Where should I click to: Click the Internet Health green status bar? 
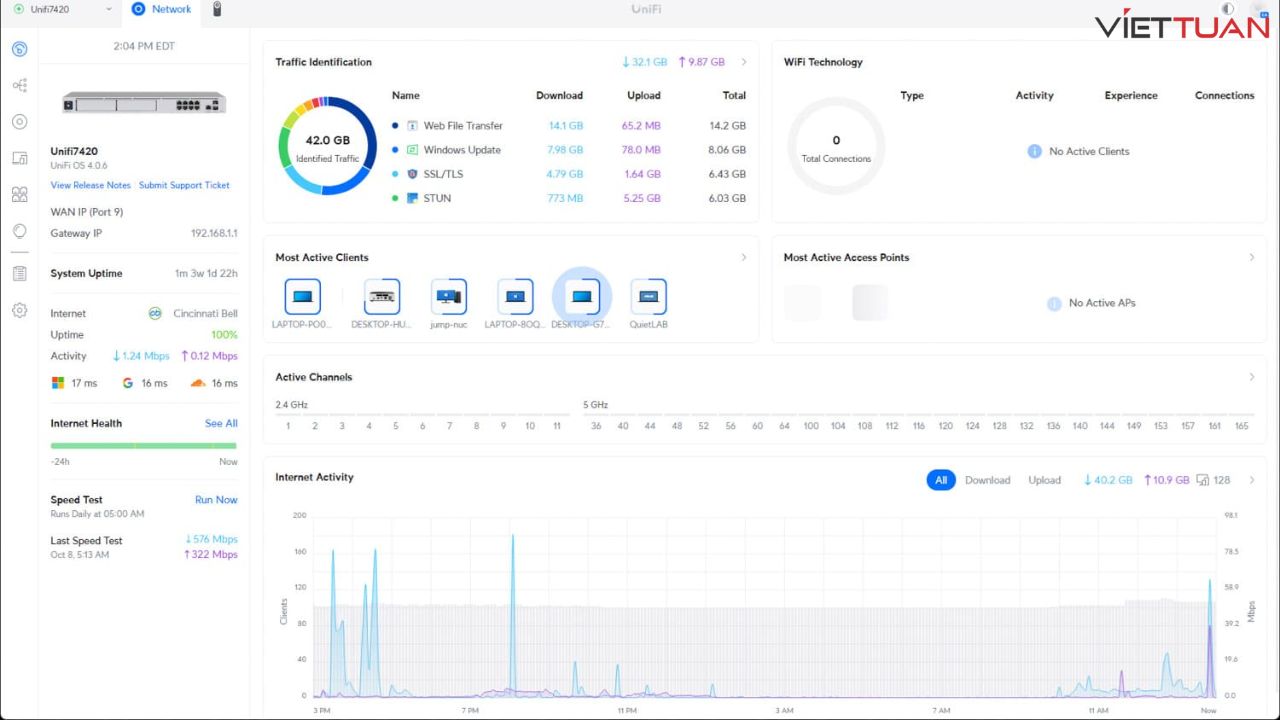144,446
